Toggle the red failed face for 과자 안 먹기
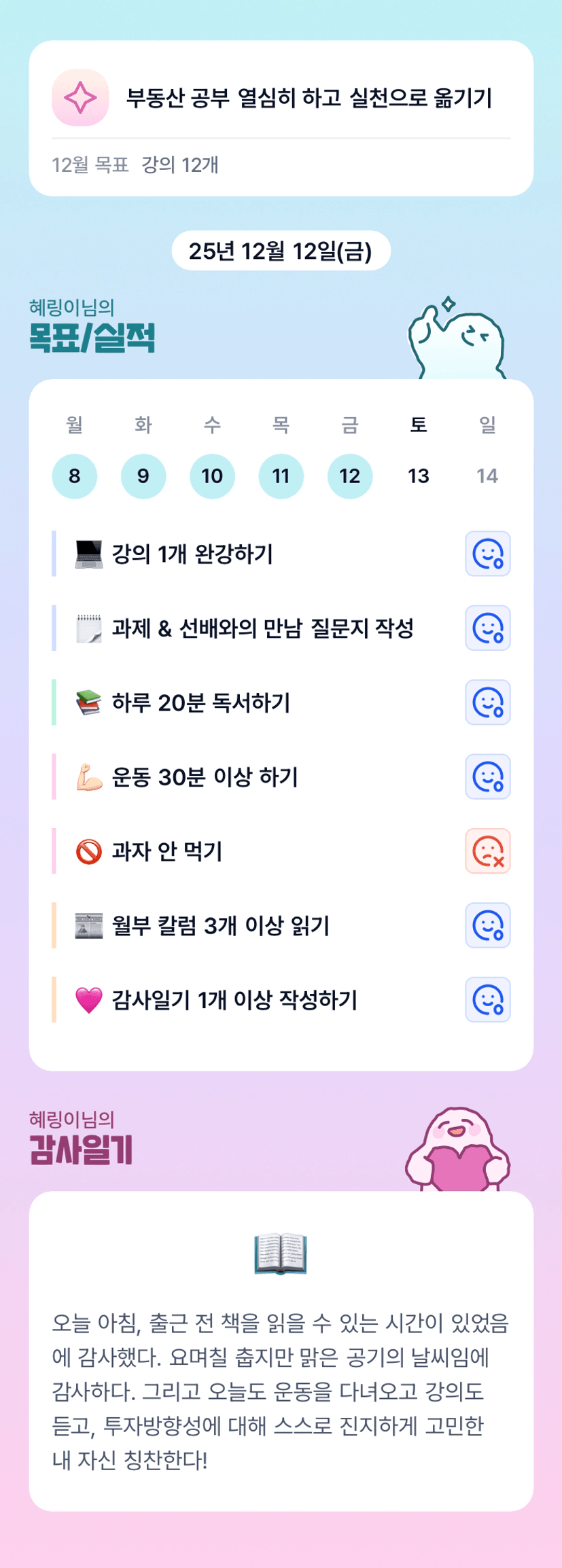562x1568 pixels. coord(487,851)
